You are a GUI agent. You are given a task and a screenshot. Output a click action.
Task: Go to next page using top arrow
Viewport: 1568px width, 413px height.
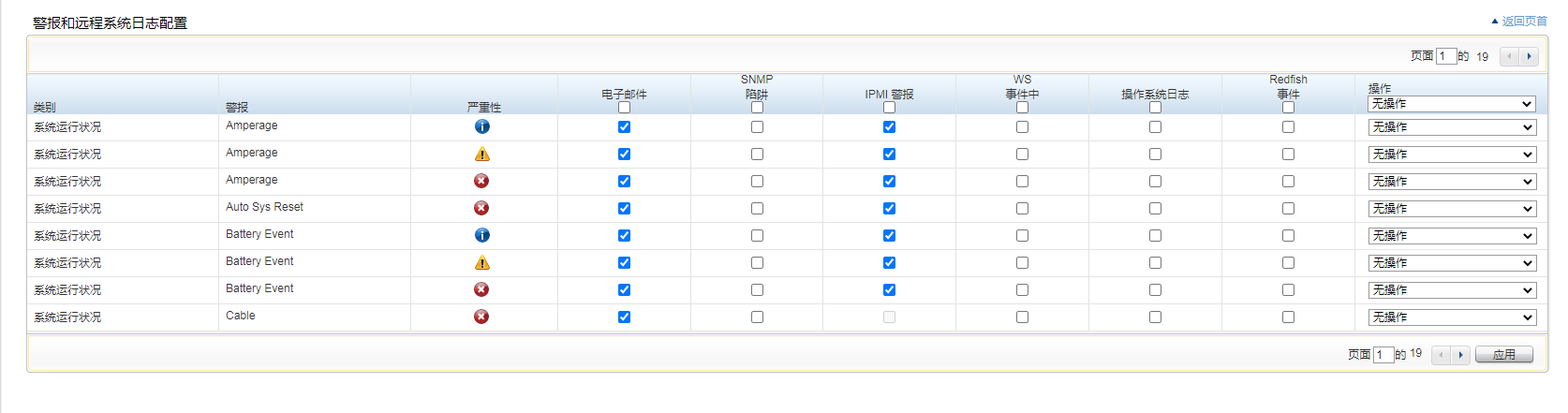(1529, 56)
